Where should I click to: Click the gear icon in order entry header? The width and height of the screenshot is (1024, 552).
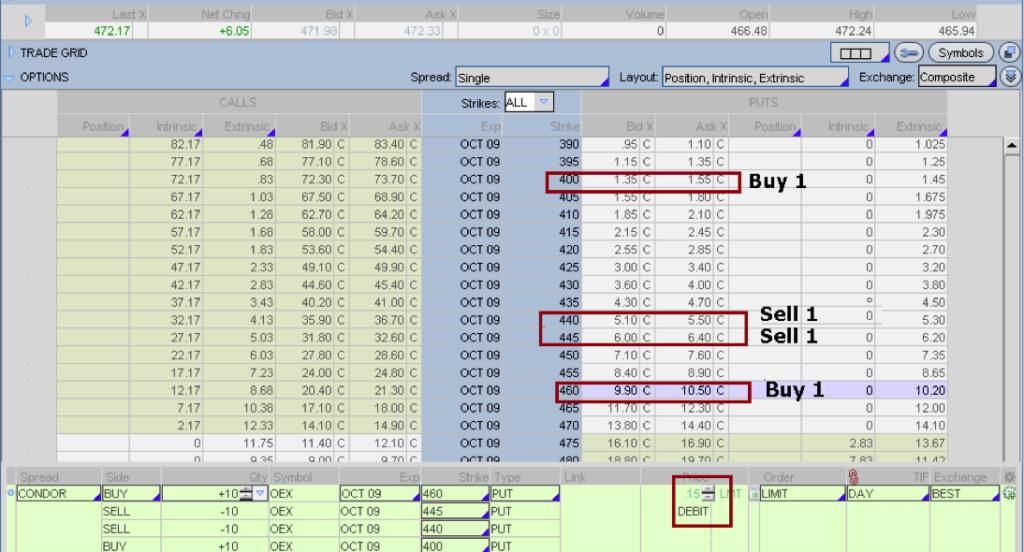[x=1010, y=477]
